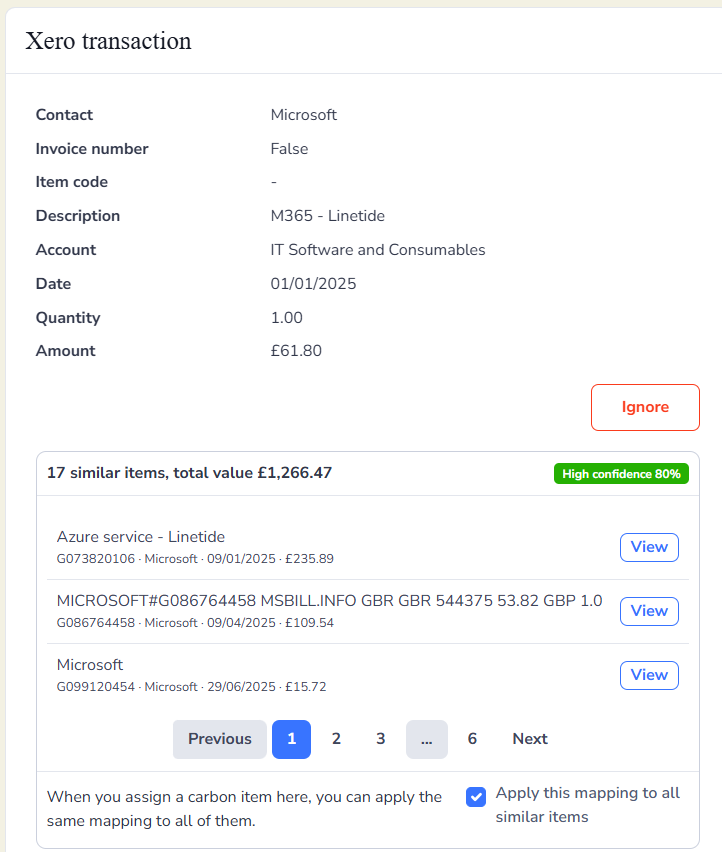Click the Account label
Viewport: 722px width, 852px height.
[x=66, y=250]
